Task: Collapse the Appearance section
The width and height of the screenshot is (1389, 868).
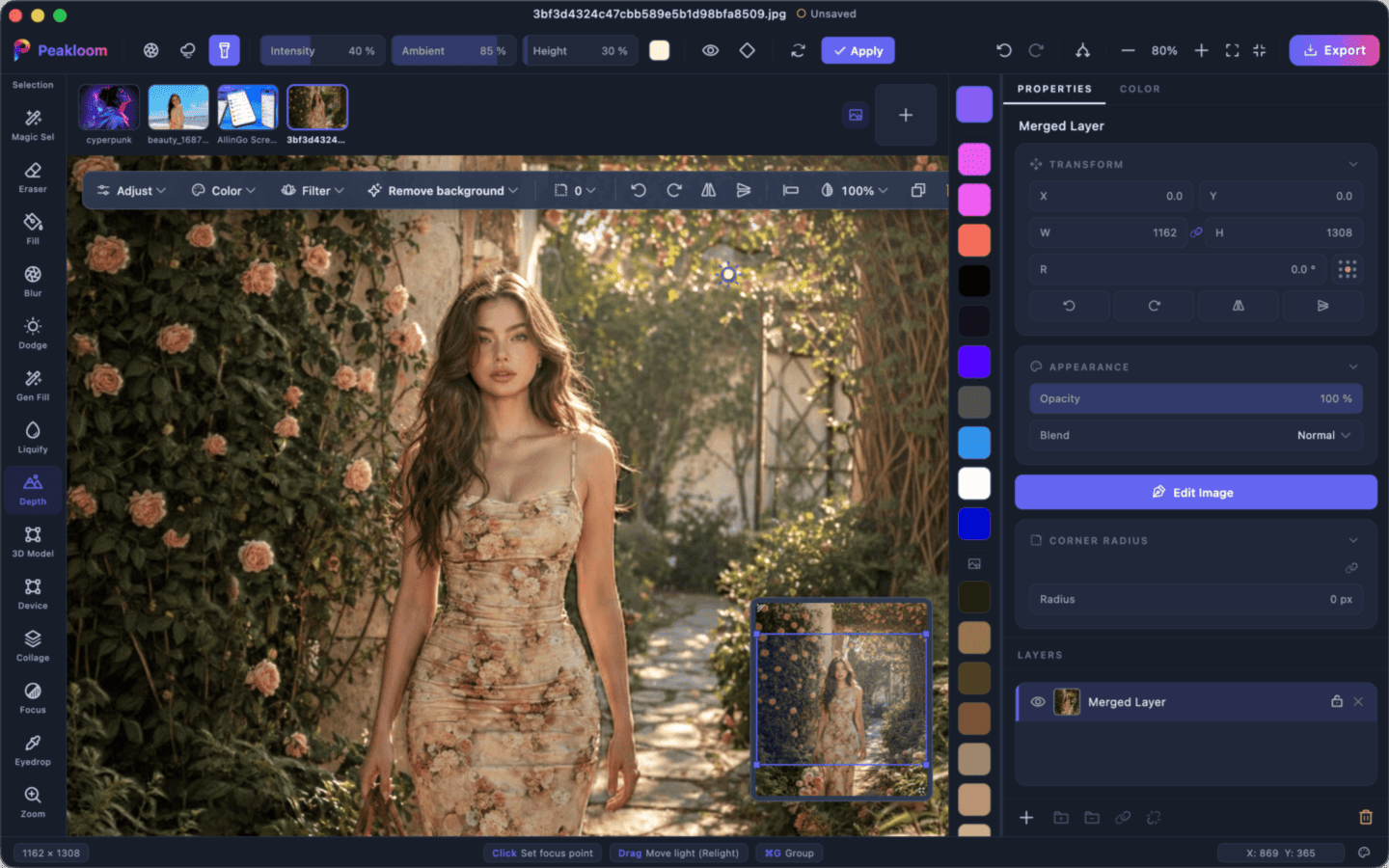Action: pos(1353,366)
